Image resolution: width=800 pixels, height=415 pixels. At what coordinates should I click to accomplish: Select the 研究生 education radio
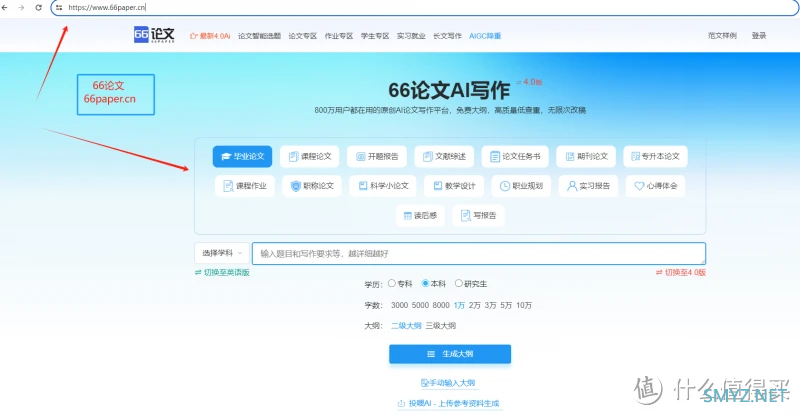[459, 283]
